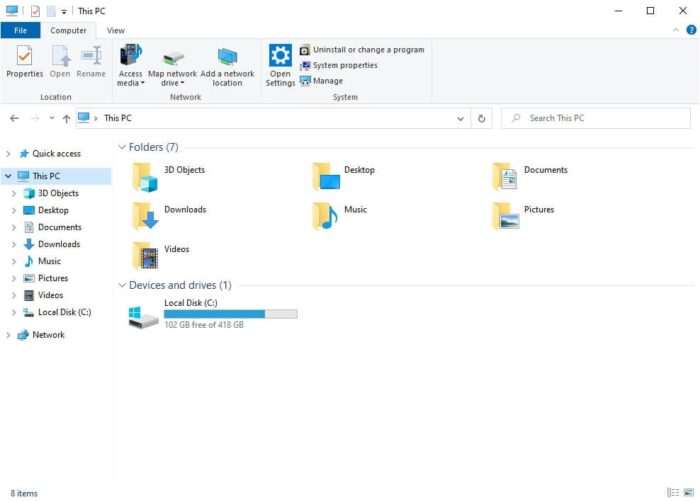The width and height of the screenshot is (700, 502).
Task: Switch to the View ribbon tab
Action: click(x=116, y=30)
